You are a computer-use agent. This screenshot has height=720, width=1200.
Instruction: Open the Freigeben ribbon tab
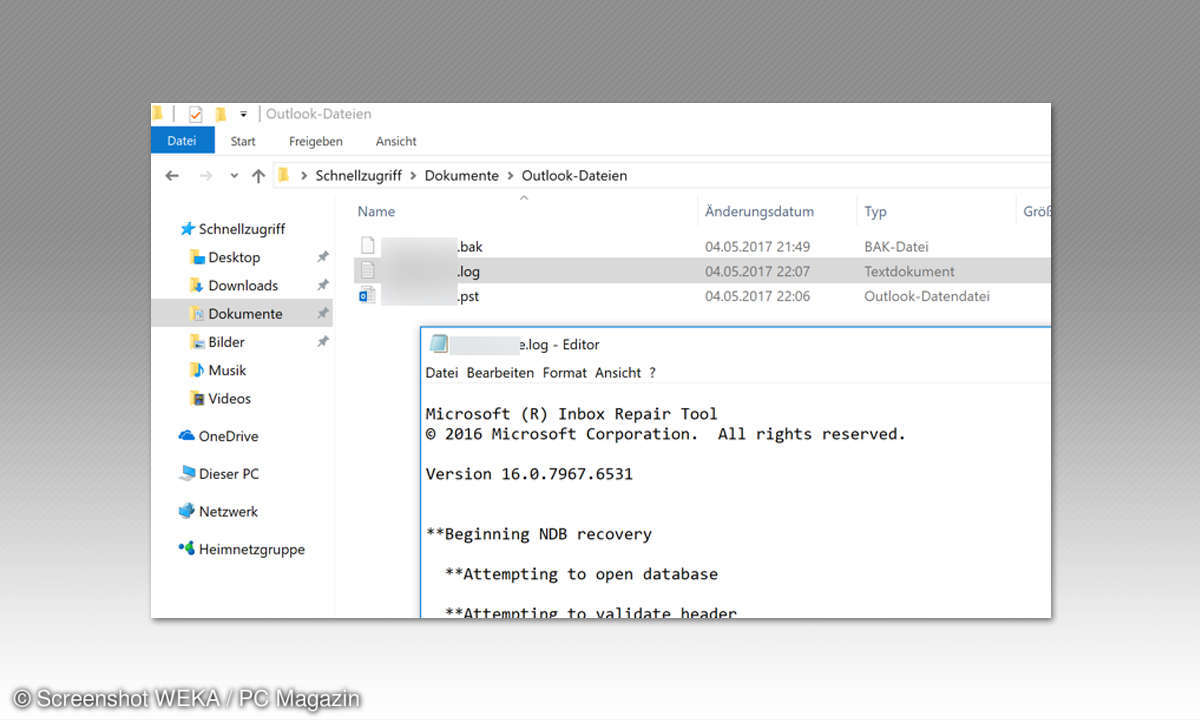(316, 141)
